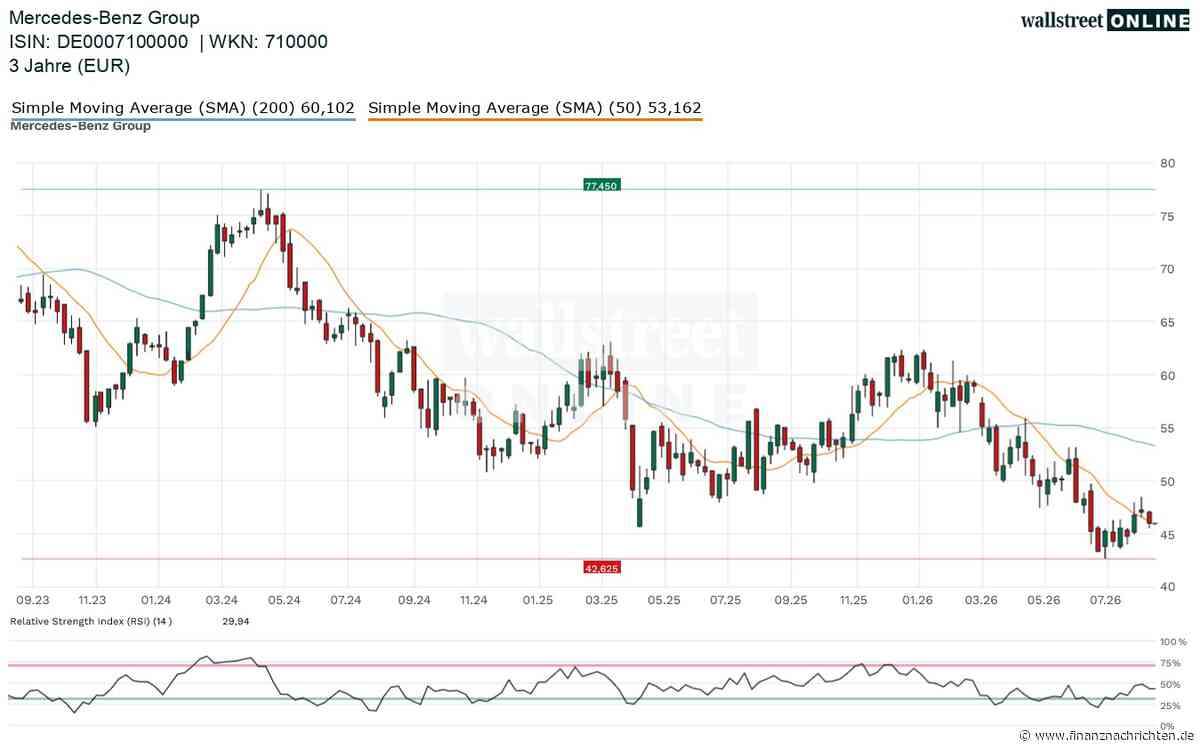
Task: Click the 80 price axis label
Action: point(1167,162)
